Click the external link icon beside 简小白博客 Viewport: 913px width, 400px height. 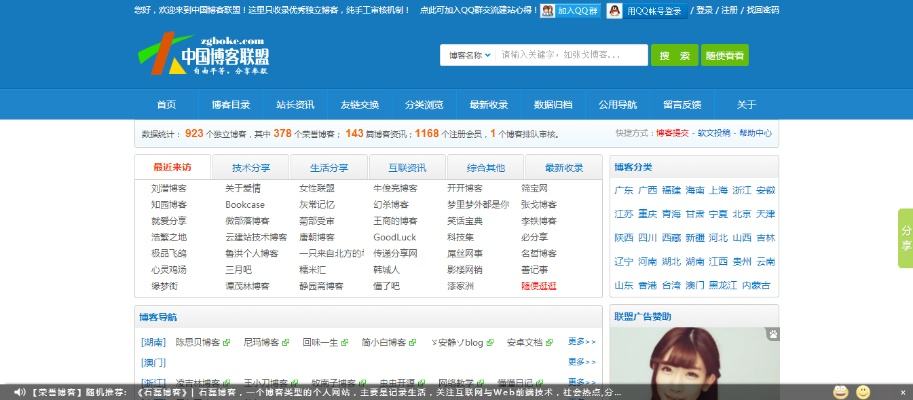click(412, 342)
